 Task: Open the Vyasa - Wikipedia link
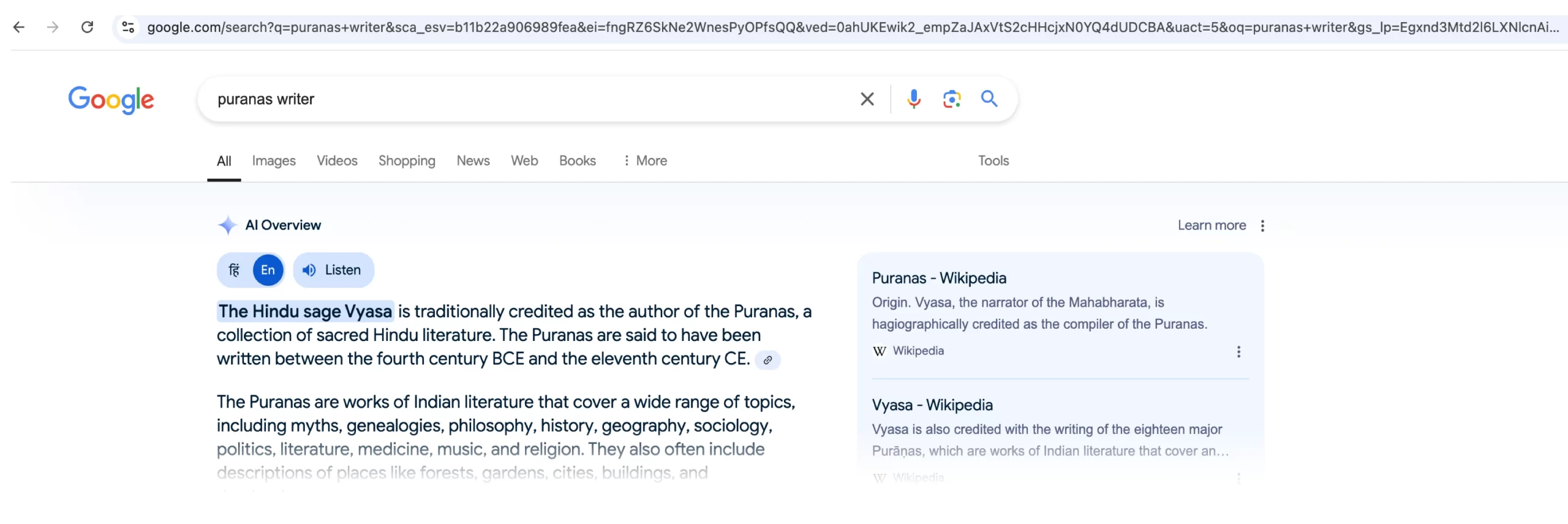point(932,405)
